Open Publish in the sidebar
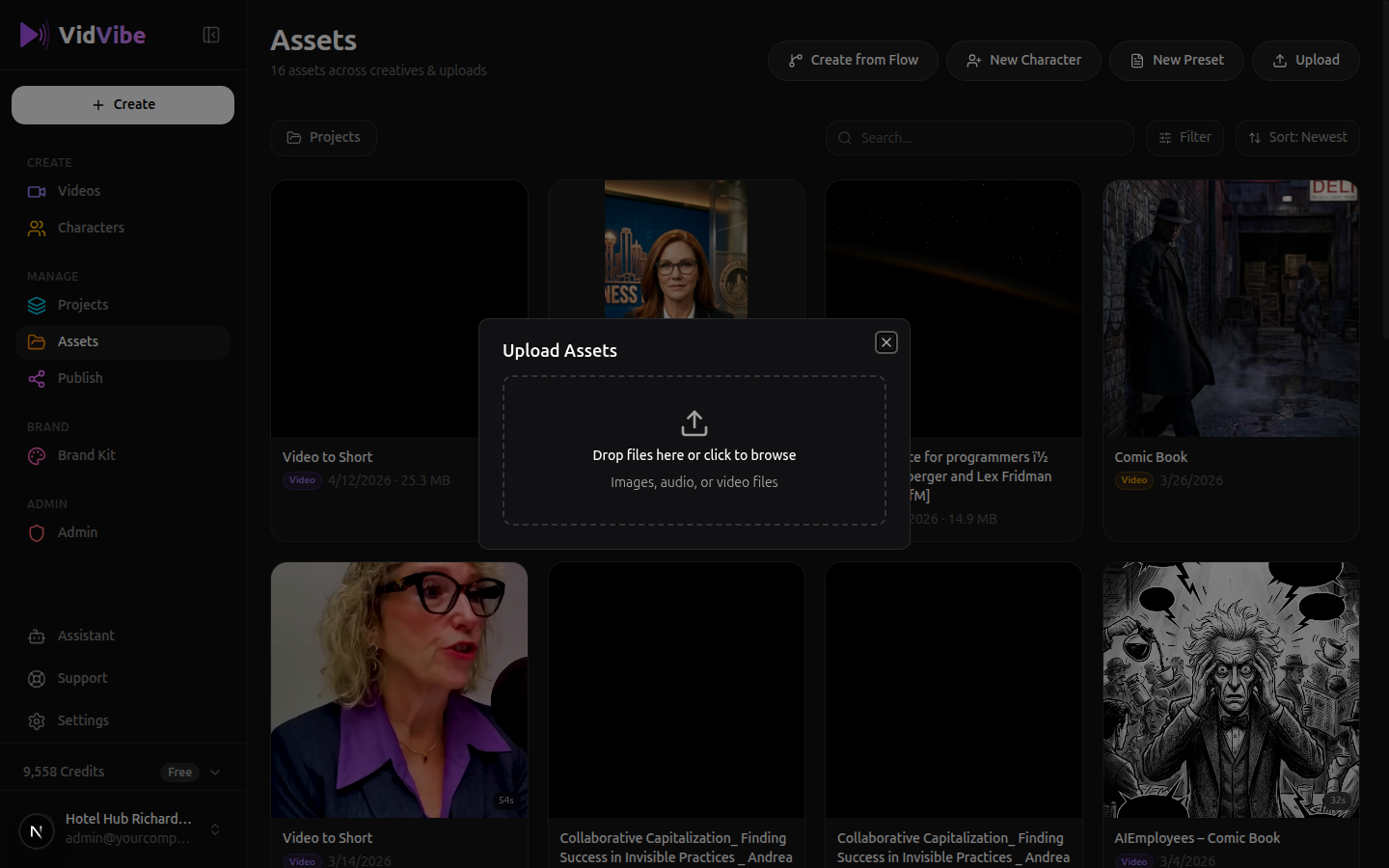Screen dimensions: 1389x868 point(123,378)
